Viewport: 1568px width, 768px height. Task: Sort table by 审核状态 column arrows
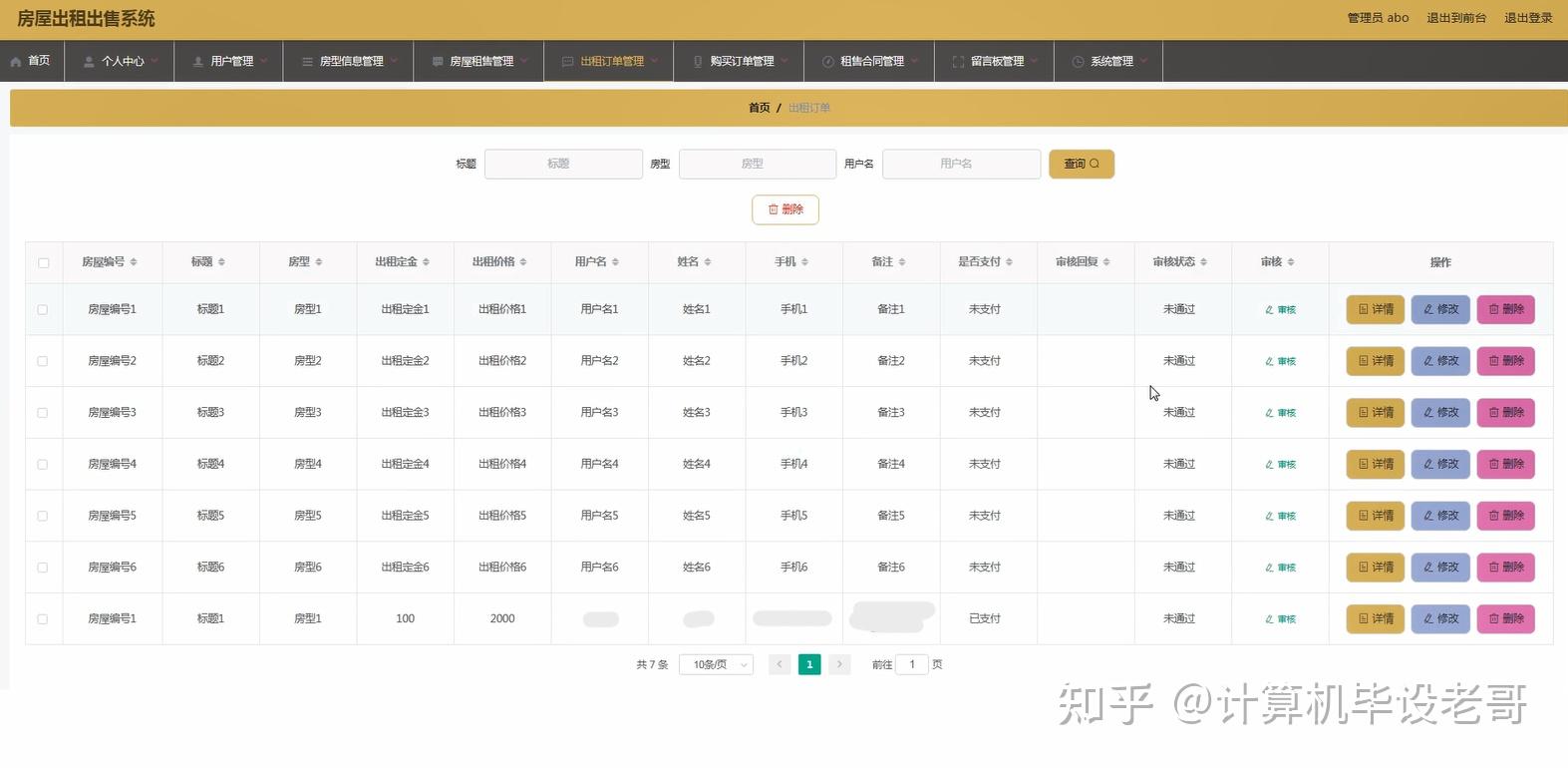pyautogui.click(x=1203, y=262)
